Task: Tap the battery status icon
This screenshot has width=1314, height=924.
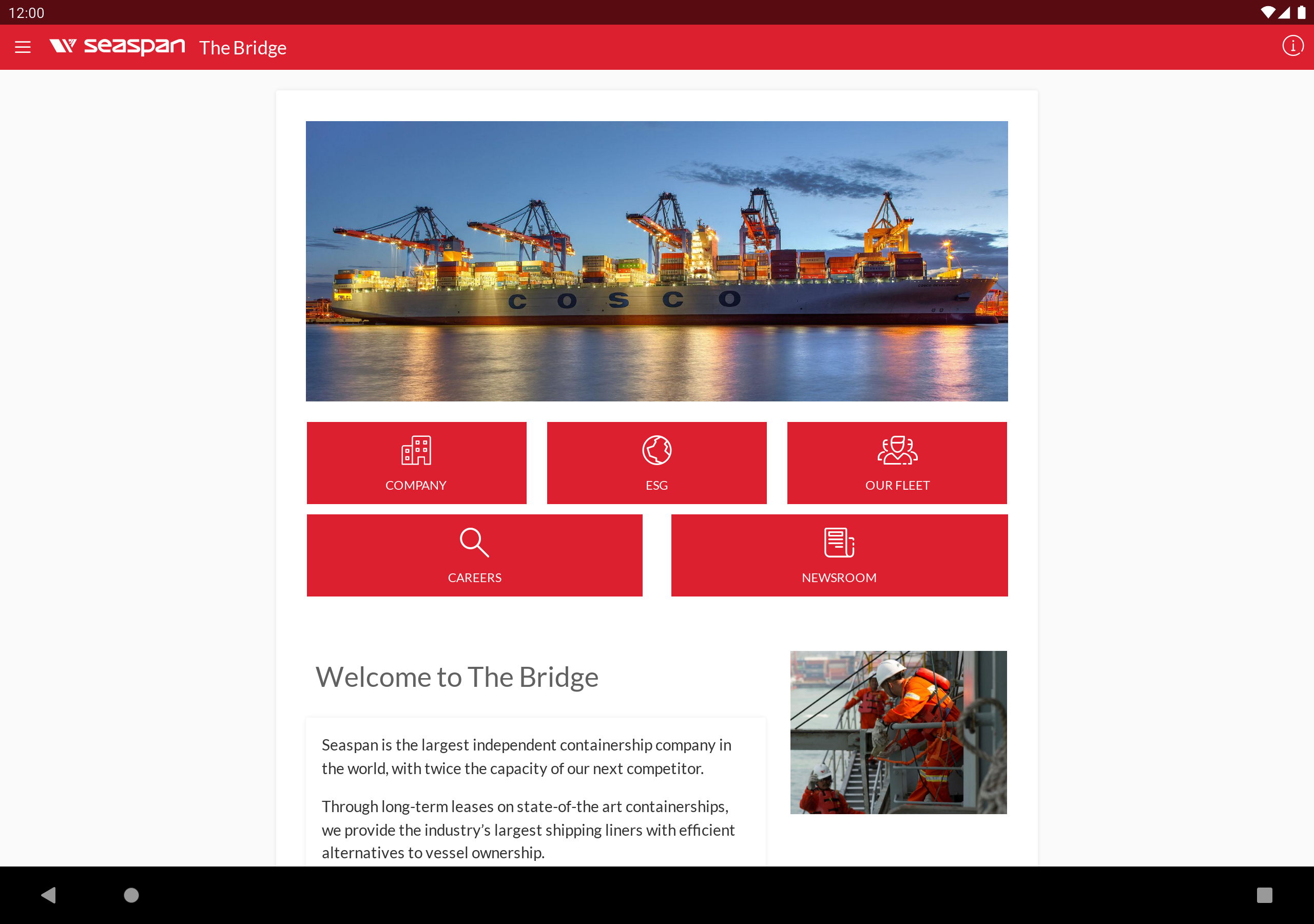Action: tap(1301, 12)
